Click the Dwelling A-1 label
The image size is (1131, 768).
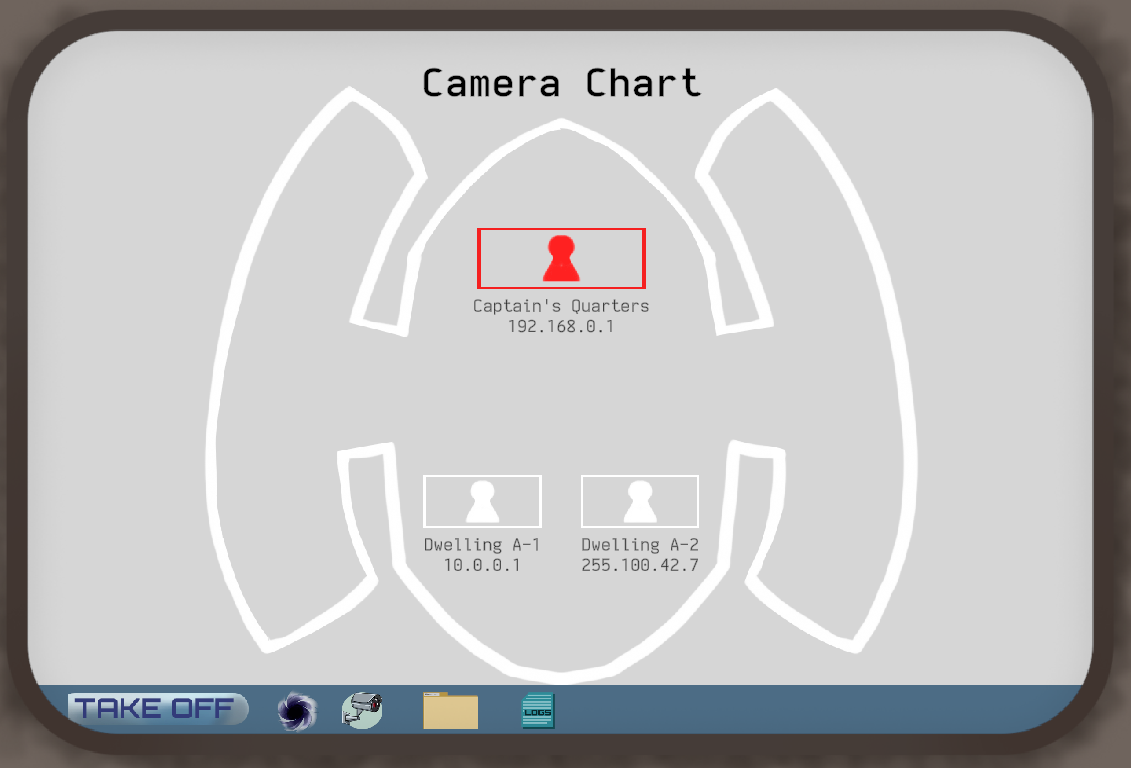pos(482,544)
